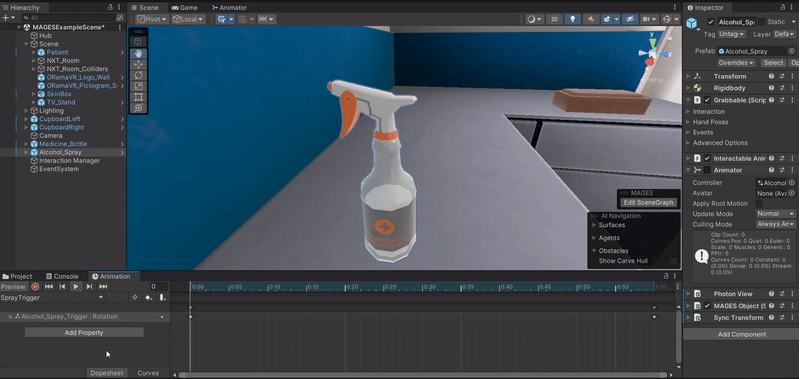This screenshot has height=379, width=800.
Task: Select the Rotate tool in Scene overlay
Action: pyautogui.click(x=138, y=75)
